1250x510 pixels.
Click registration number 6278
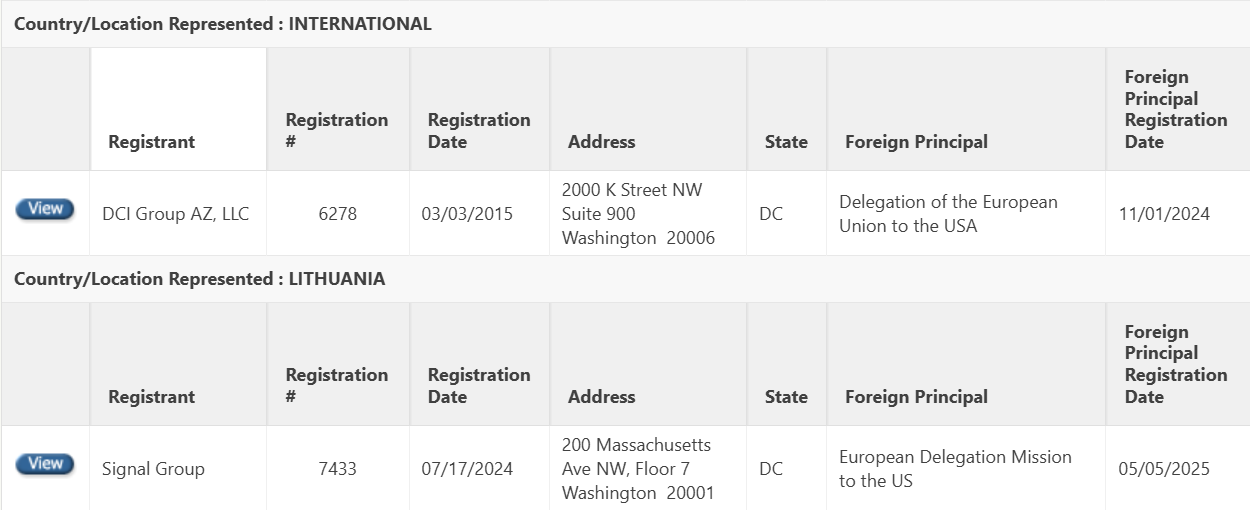(338, 214)
